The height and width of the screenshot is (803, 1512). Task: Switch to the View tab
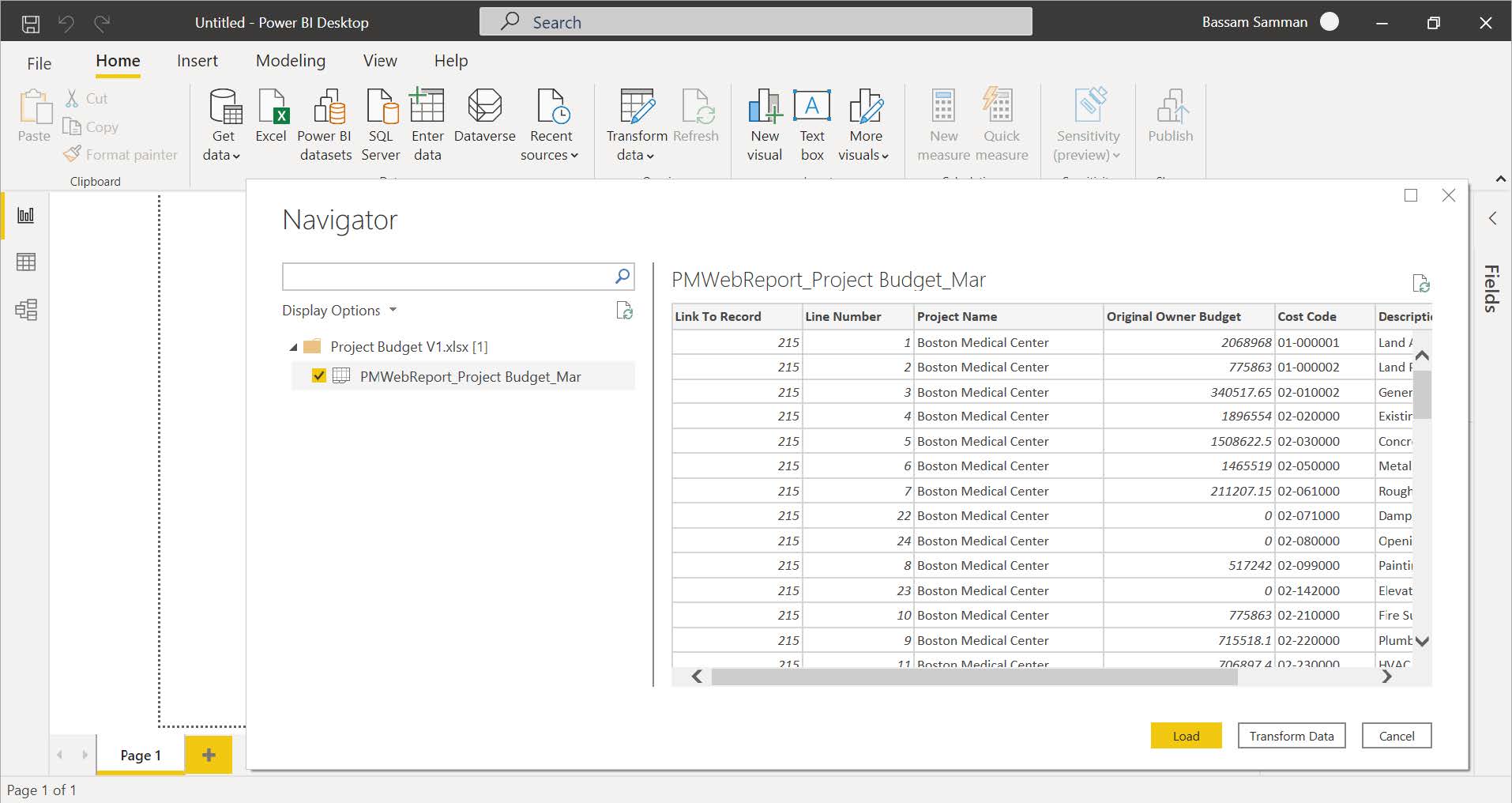[x=380, y=61]
